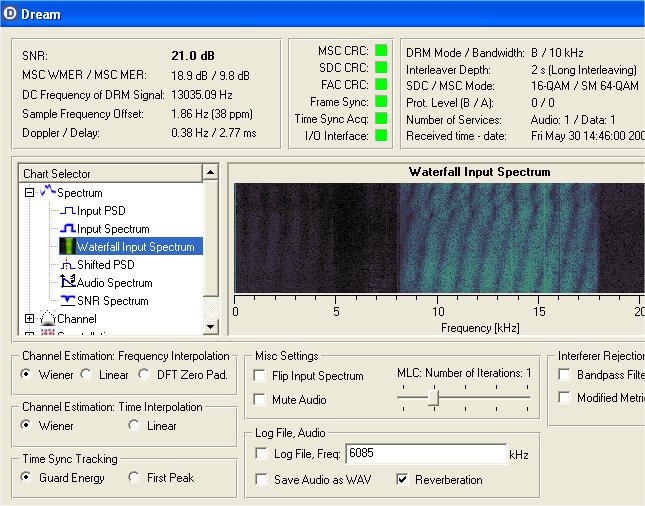Click the SNR Spectrum chart icon
Viewport: 645px width, 506px height.
coord(67,301)
